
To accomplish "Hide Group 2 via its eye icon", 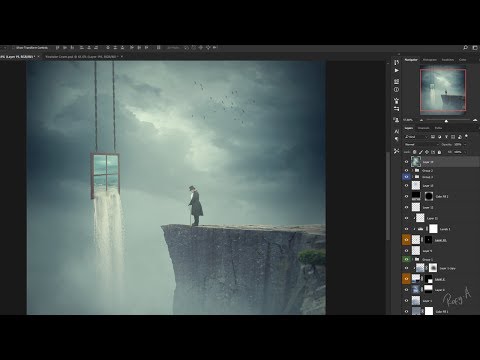I will 406,170.
